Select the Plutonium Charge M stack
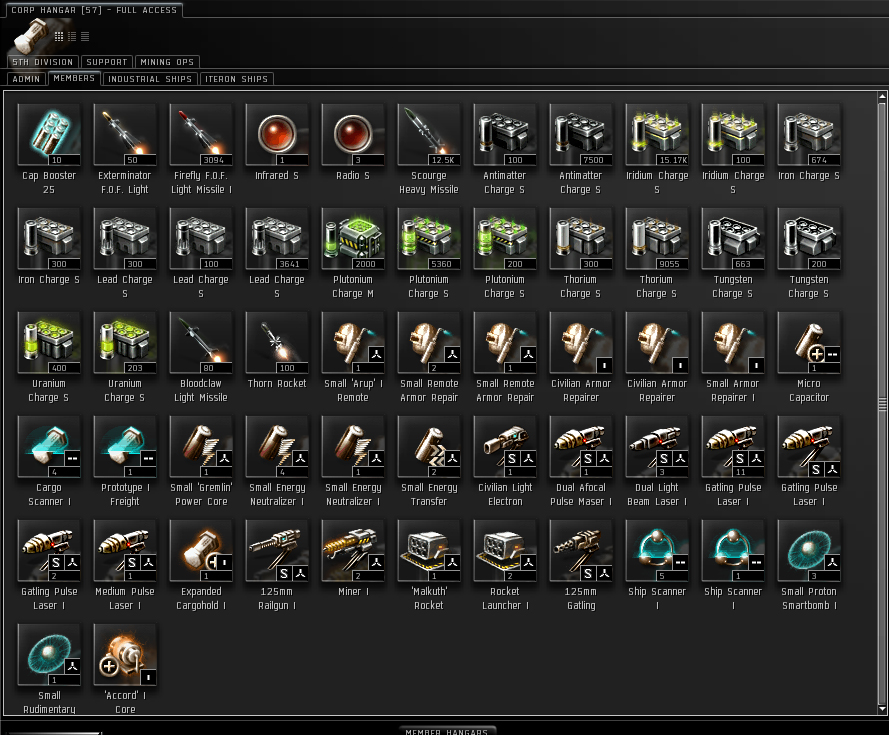Screen dimensions: 889x735 click(x=353, y=239)
